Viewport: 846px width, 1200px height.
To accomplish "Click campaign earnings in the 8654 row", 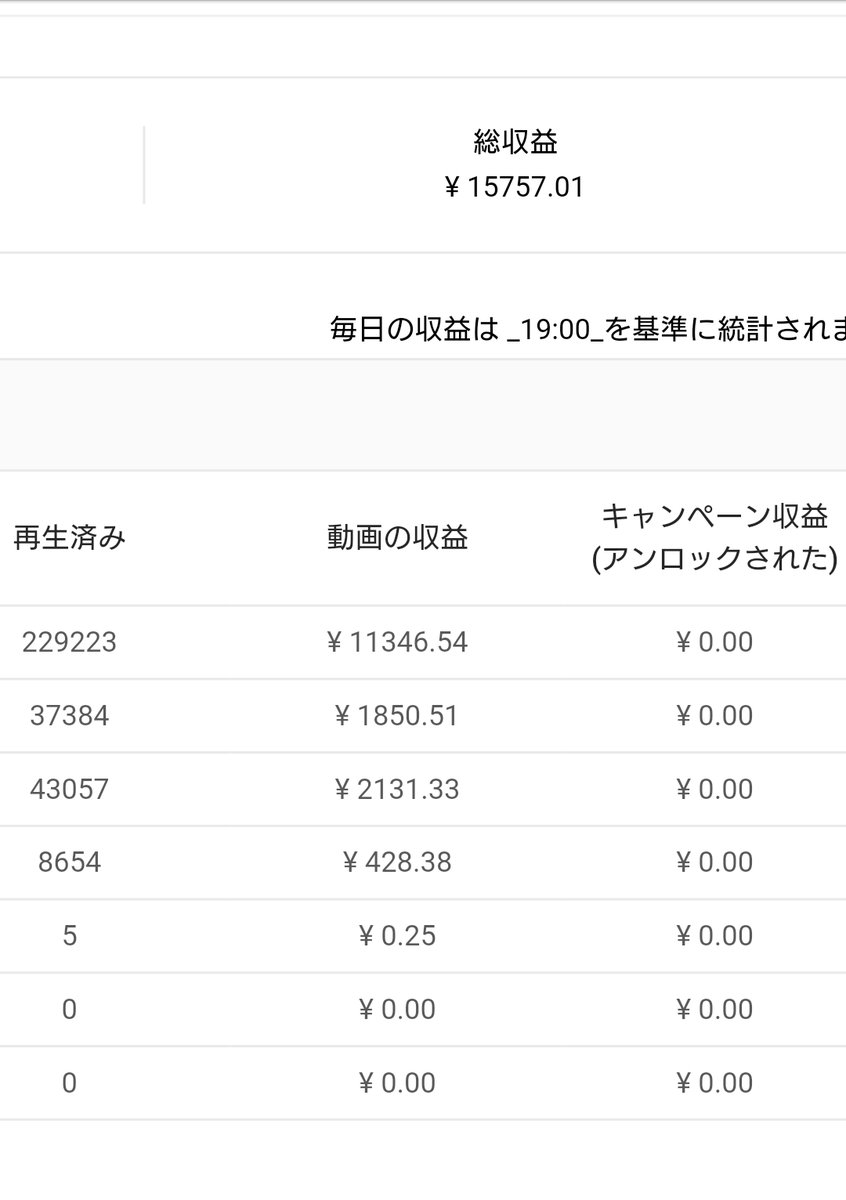I will pos(714,862).
